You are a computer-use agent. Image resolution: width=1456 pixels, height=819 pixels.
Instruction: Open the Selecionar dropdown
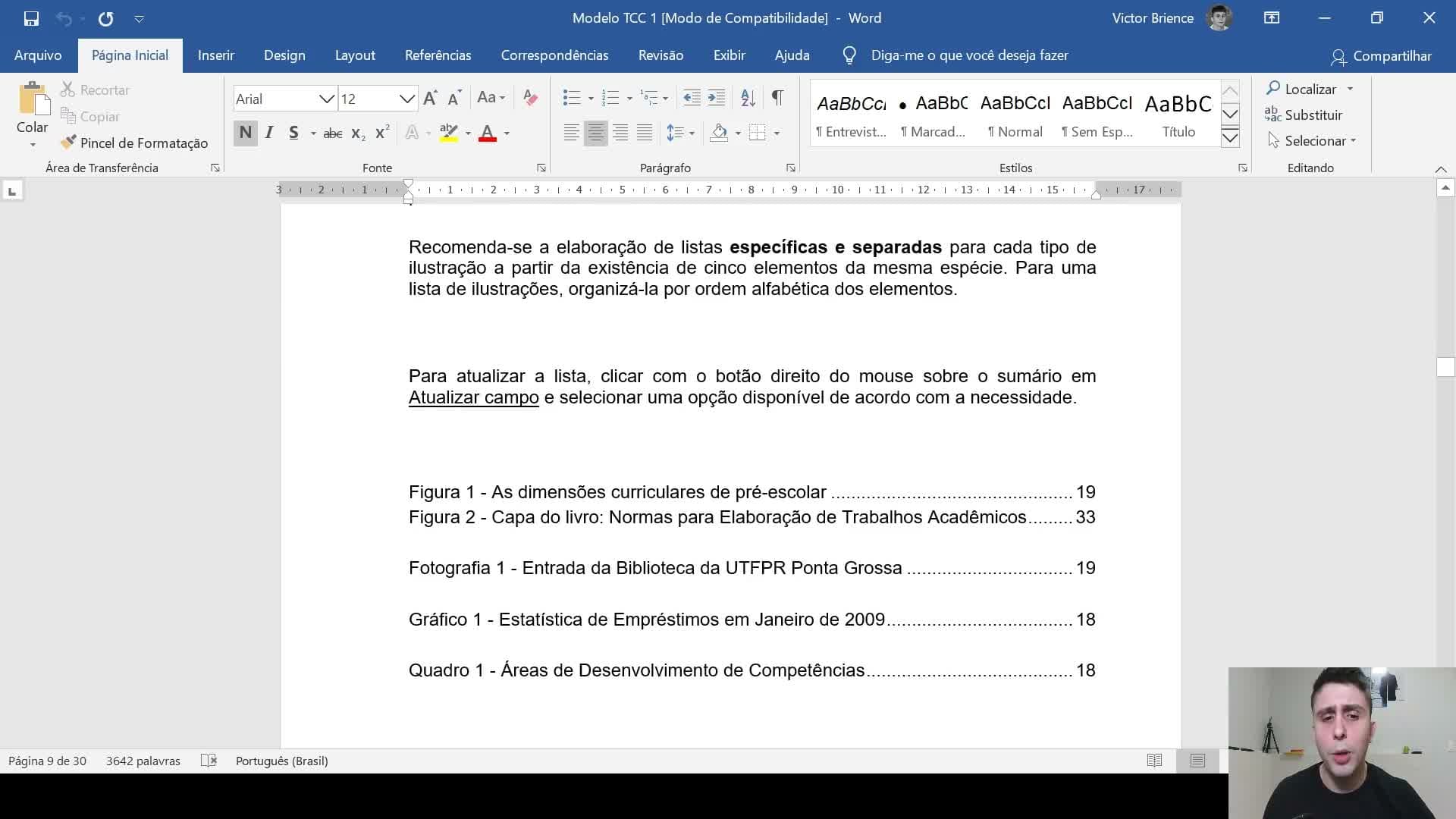[x=1312, y=140]
